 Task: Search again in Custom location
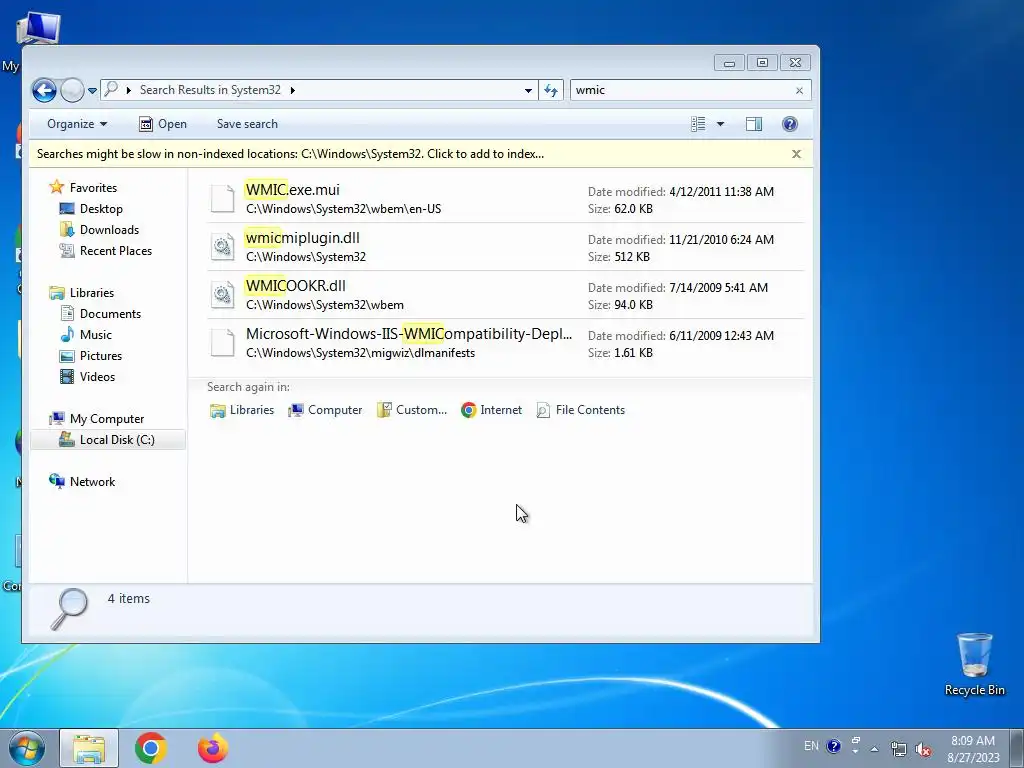click(412, 410)
